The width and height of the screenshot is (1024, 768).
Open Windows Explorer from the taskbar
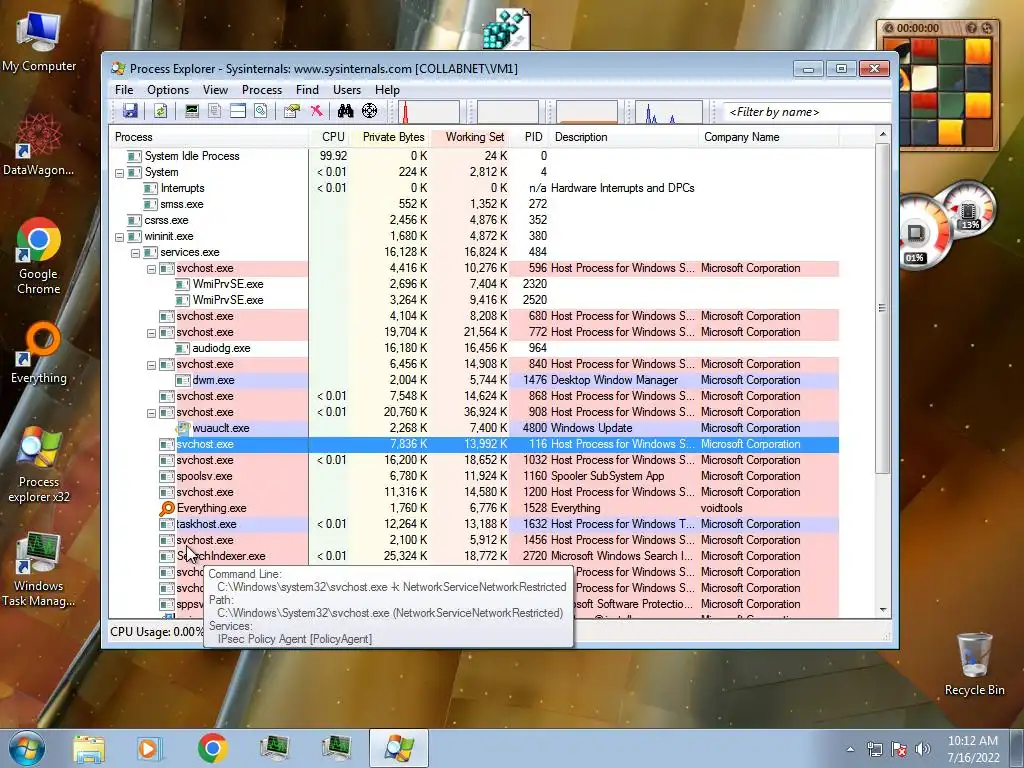click(x=89, y=748)
